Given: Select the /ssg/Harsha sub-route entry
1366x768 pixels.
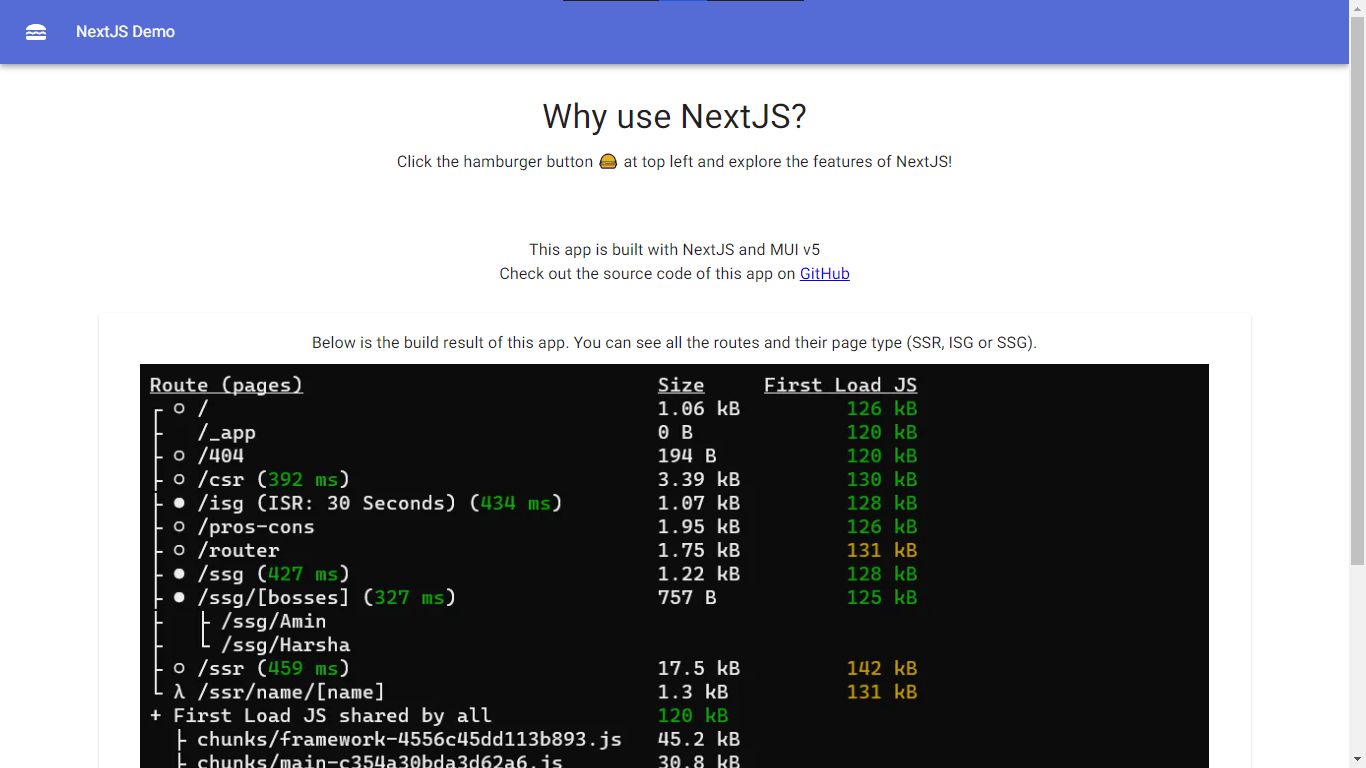Looking at the screenshot, I should (x=285, y=645).
